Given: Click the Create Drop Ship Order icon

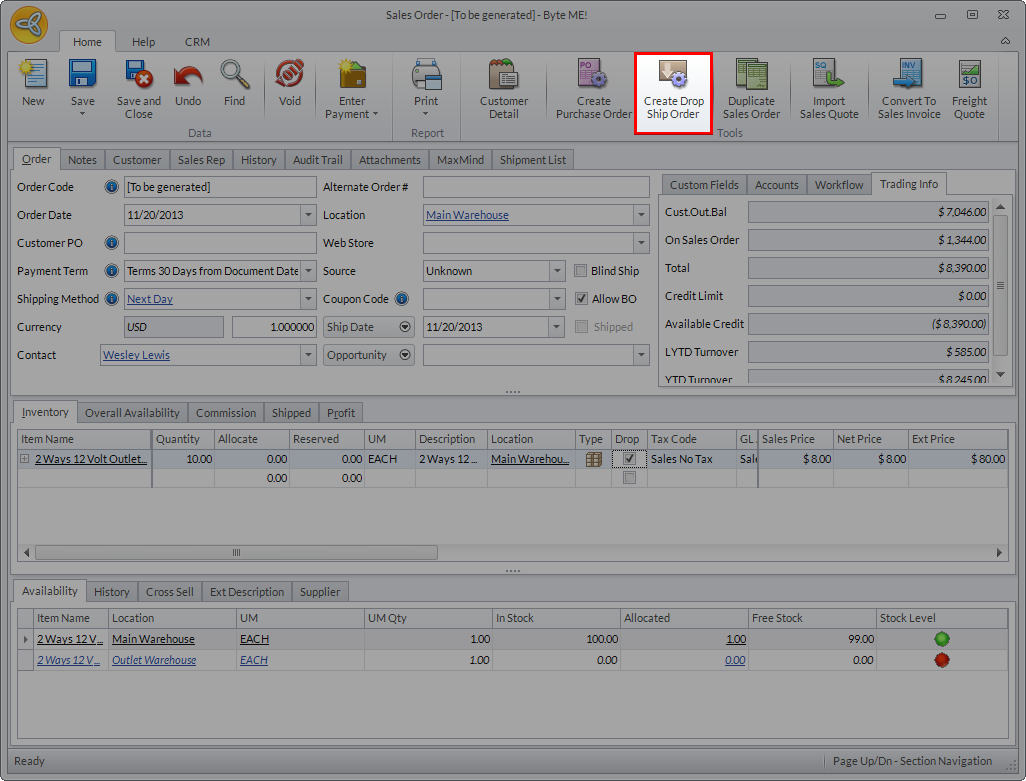Looking at the screenshot, I should [x=673, y=78].
